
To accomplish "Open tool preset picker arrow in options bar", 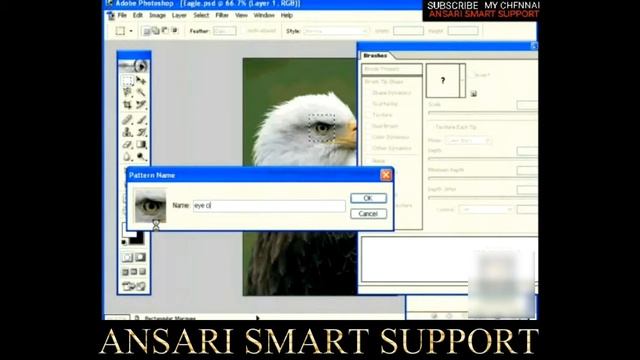I will click(131, 31).
